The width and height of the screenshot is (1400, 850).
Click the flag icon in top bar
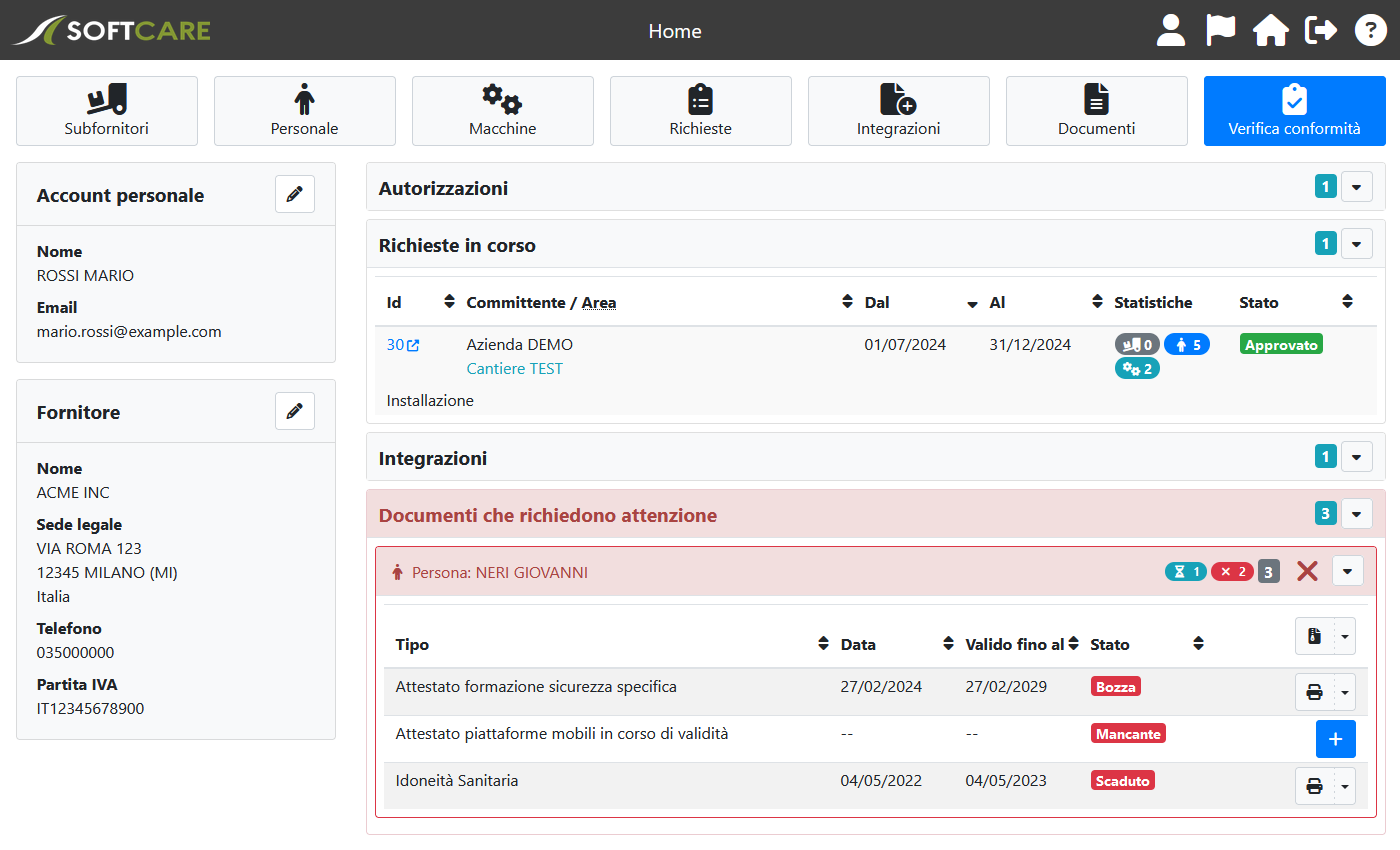coord(1220,30)
